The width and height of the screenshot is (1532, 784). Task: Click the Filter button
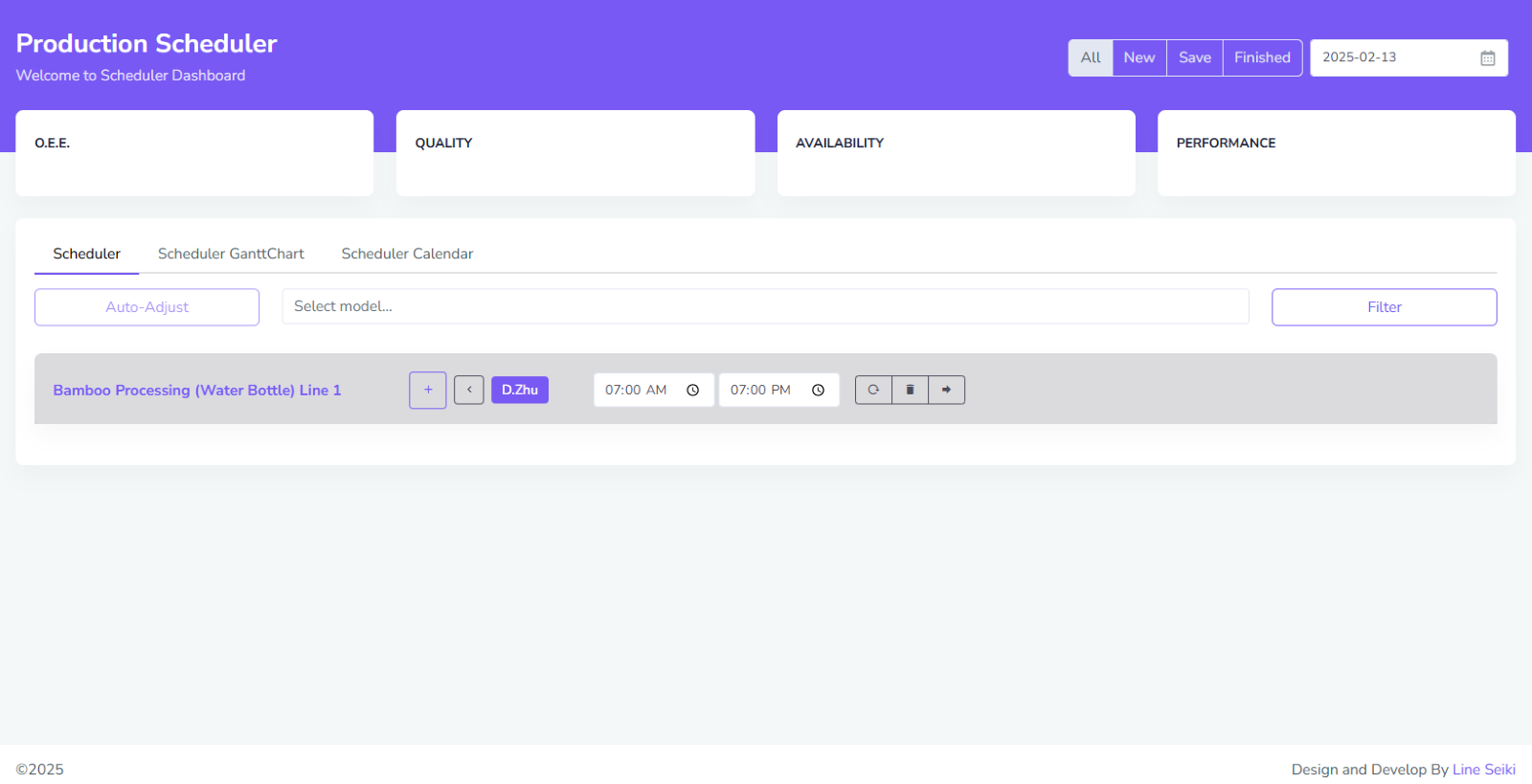[1384, 307]
